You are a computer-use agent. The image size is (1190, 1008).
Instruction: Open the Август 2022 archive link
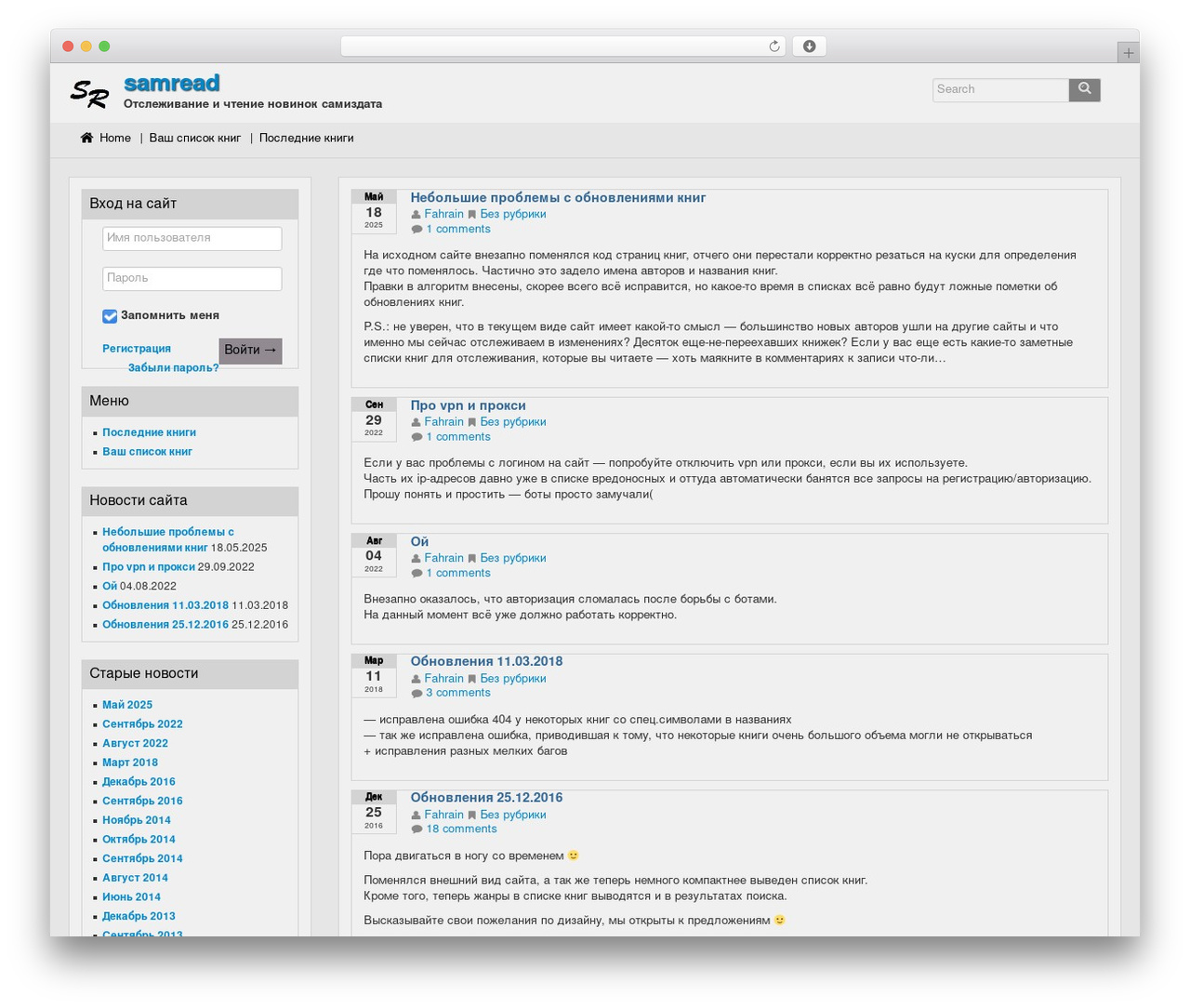[x=135, y=744]
